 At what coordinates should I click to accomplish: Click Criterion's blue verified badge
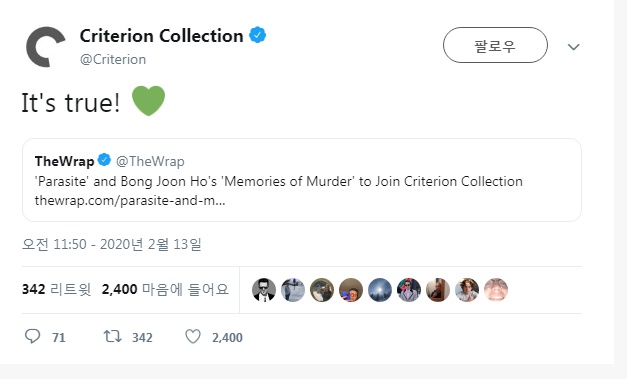(258, 35)
